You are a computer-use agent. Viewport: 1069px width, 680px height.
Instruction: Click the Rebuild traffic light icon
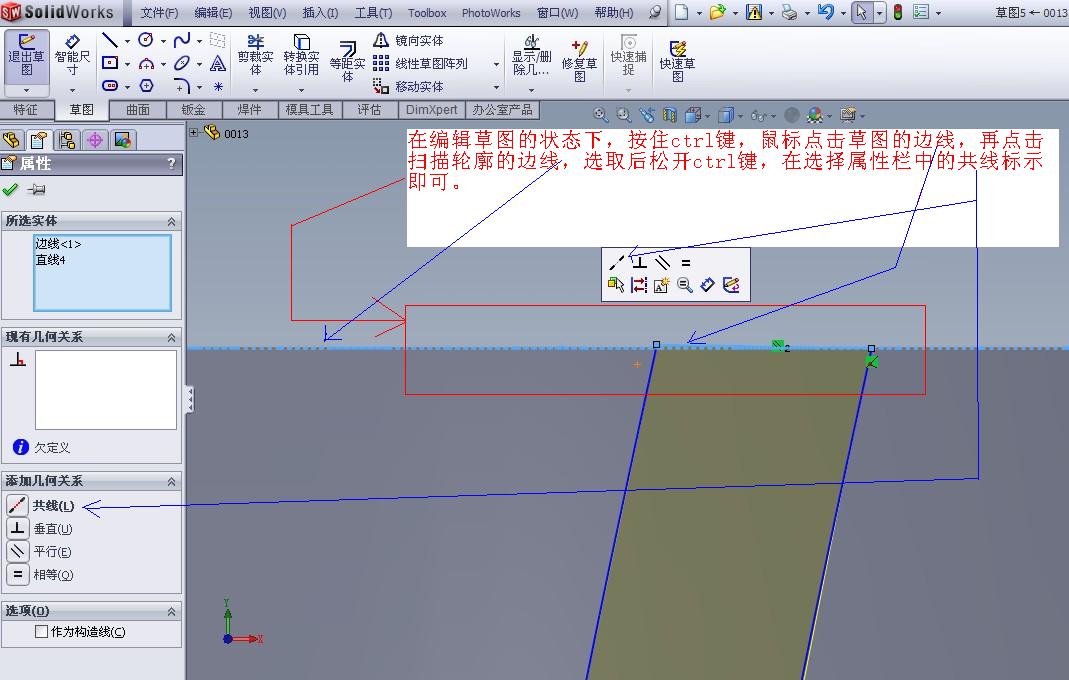pyautogui.click(x=898, y=12)
